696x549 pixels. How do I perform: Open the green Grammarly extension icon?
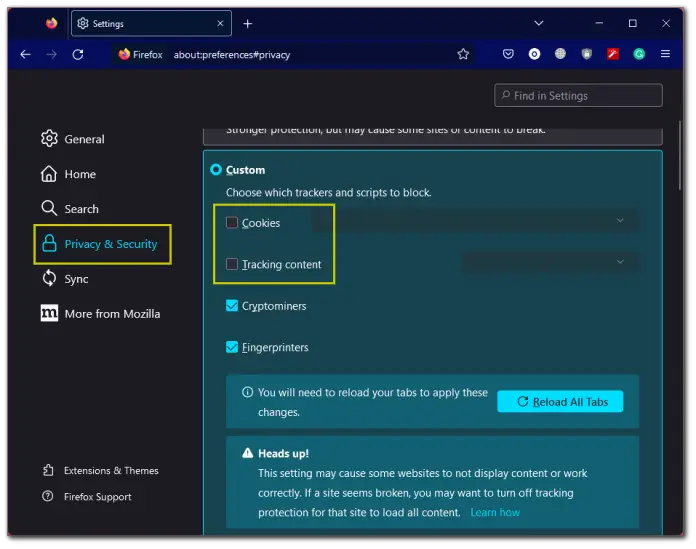click(639, 54)
